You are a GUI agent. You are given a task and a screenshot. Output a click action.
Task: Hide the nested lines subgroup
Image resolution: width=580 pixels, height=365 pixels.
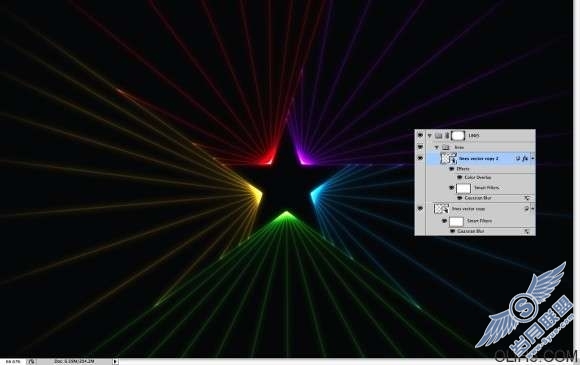[x=420, y=147]
